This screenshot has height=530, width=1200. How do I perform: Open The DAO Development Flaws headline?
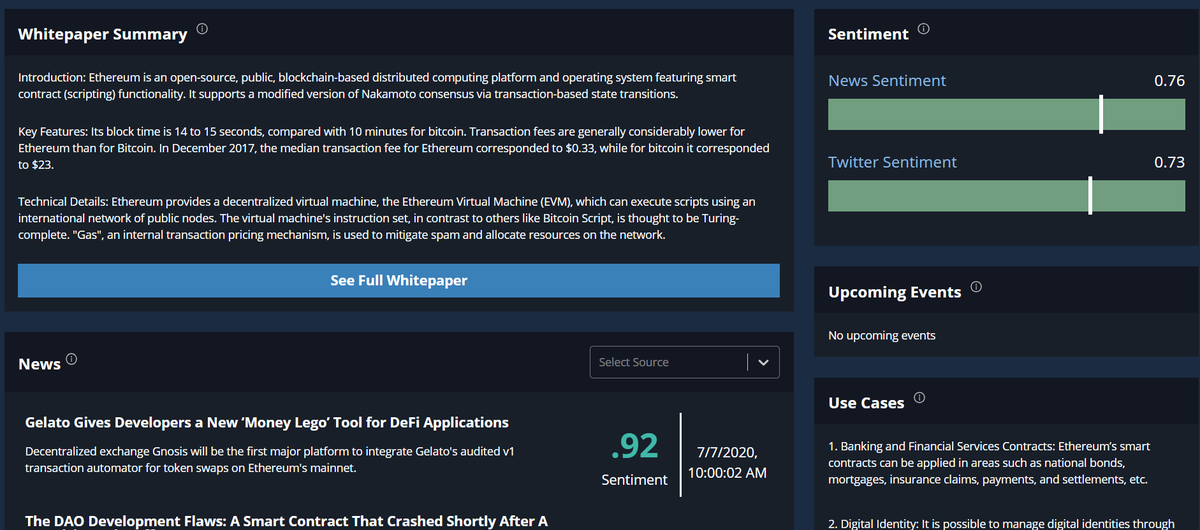[x=286, y=521]
